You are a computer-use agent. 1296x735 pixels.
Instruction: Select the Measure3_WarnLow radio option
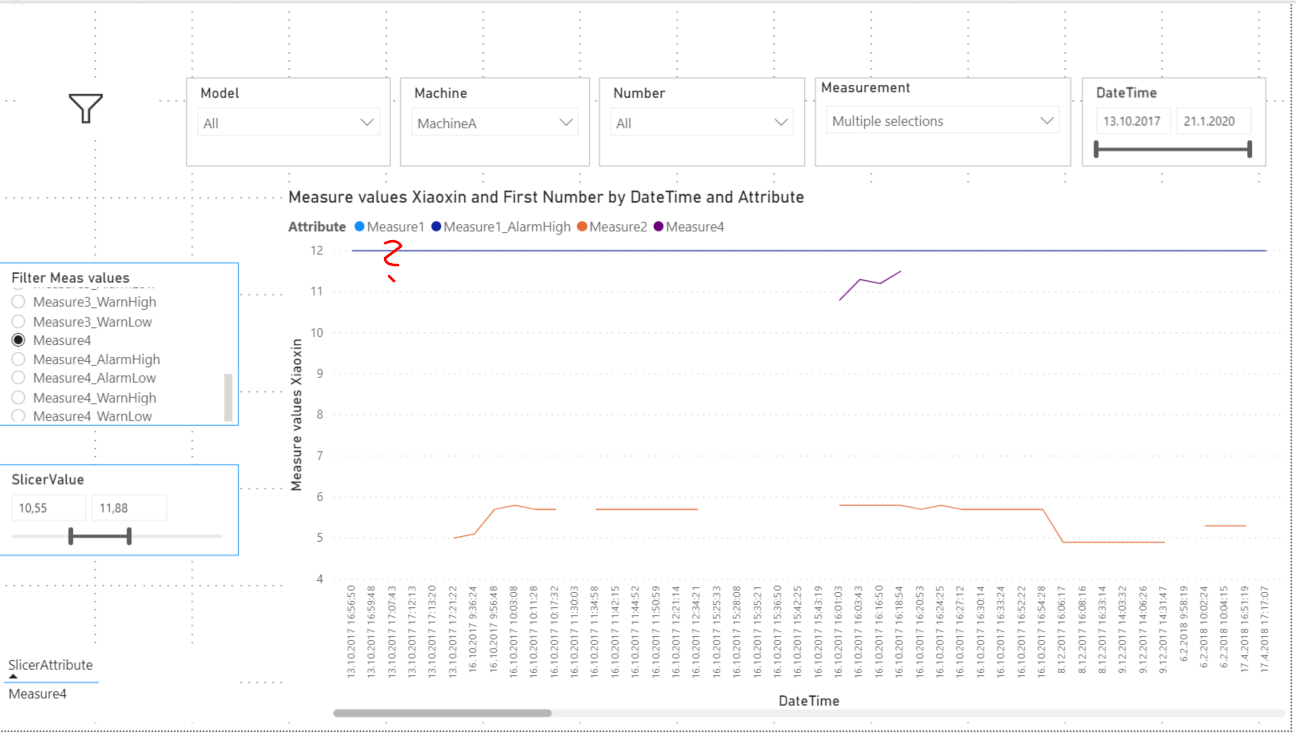tap(18, 322)
